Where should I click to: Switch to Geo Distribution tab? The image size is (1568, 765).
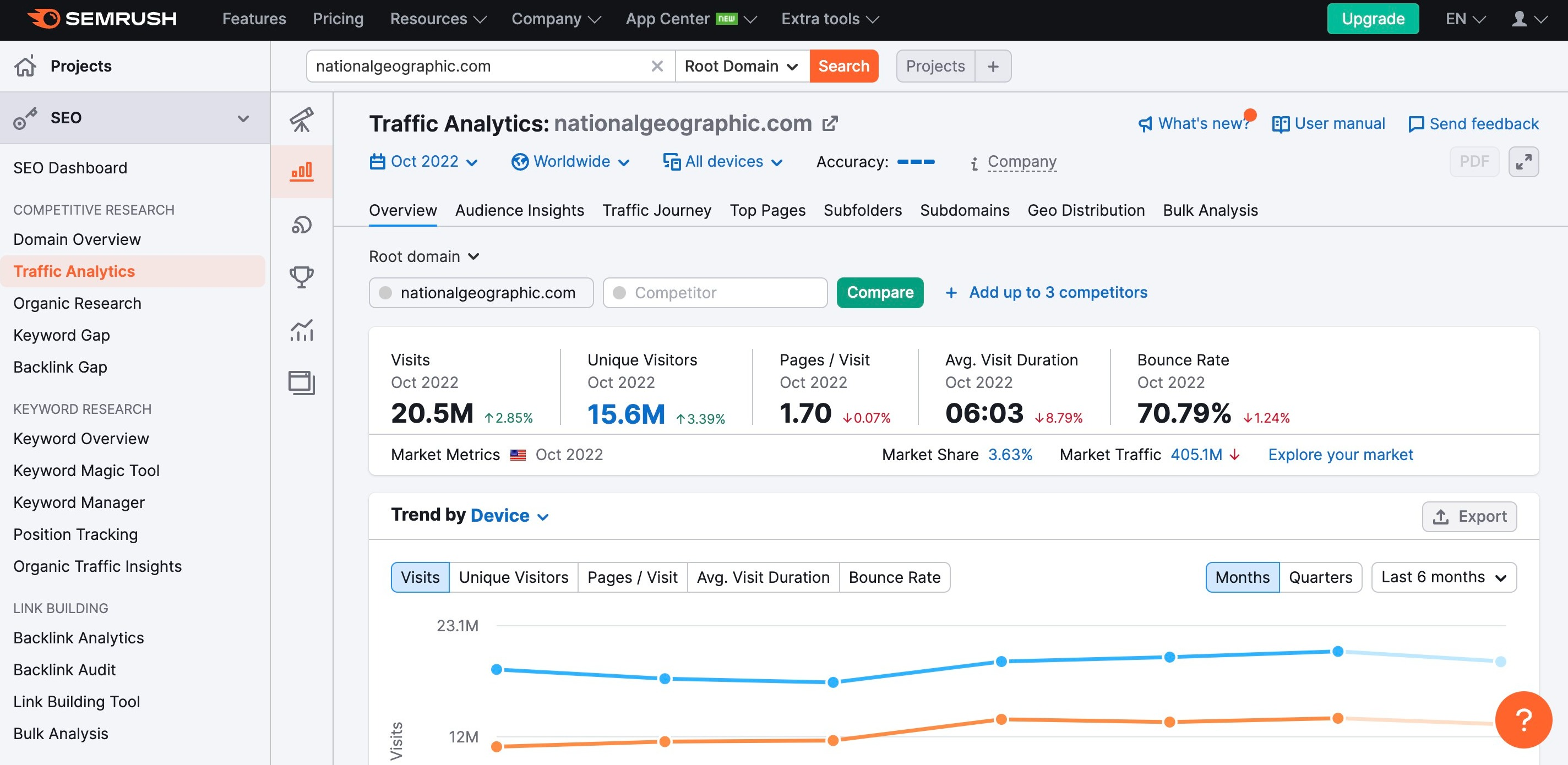1085,210
